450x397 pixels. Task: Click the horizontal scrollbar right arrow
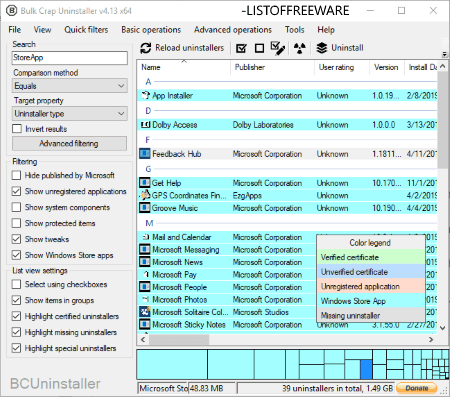coord(431,339)
